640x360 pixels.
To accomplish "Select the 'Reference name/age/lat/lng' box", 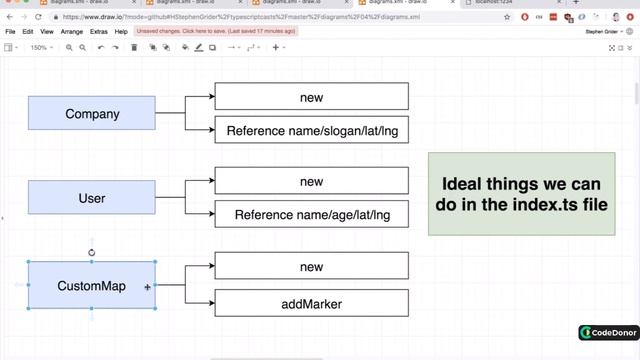I will pos(312,214).
